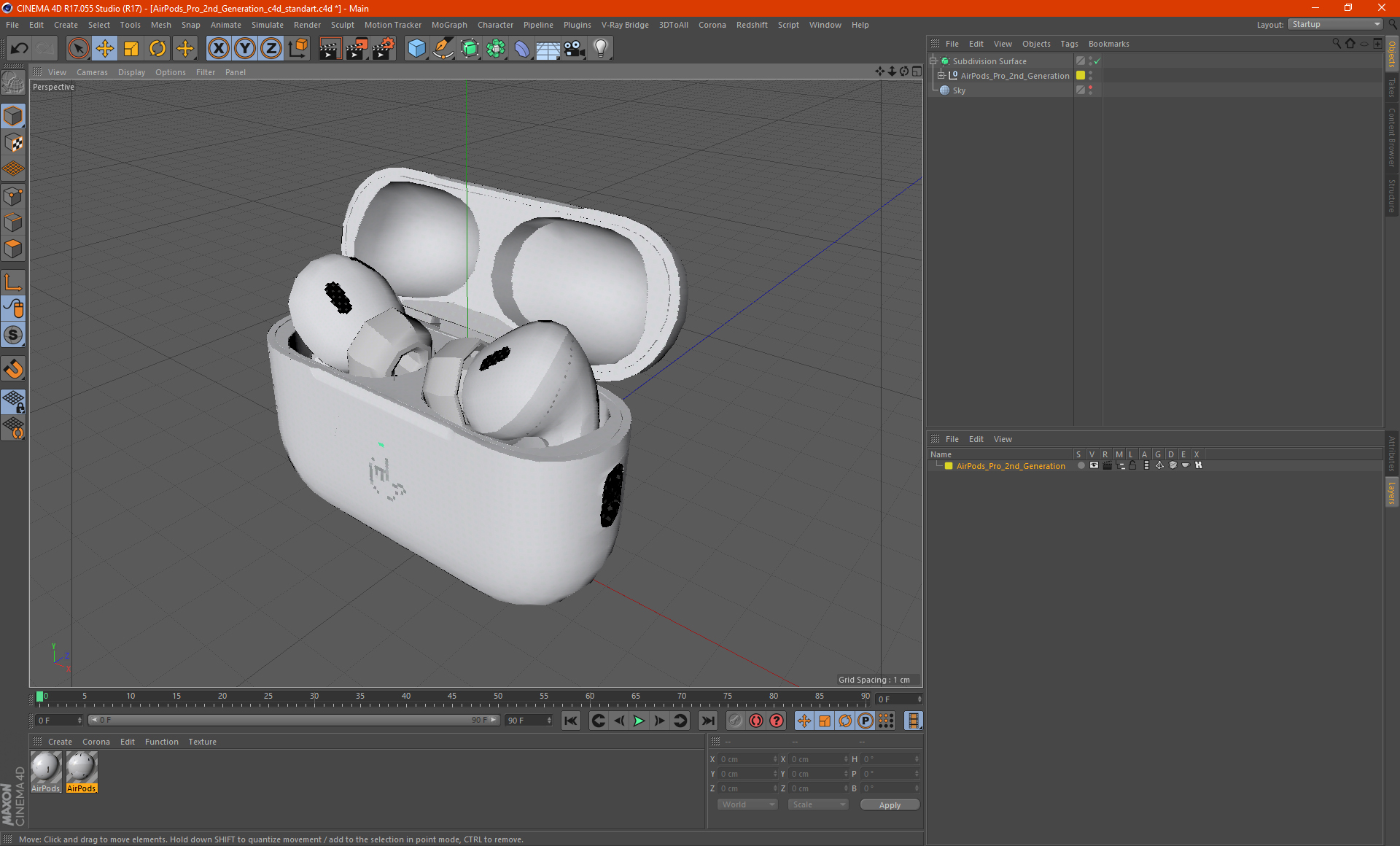Viewport: 1400px width, 846px height.
Task: Open viewport Cameras menu
Action: tap(92, 72)
